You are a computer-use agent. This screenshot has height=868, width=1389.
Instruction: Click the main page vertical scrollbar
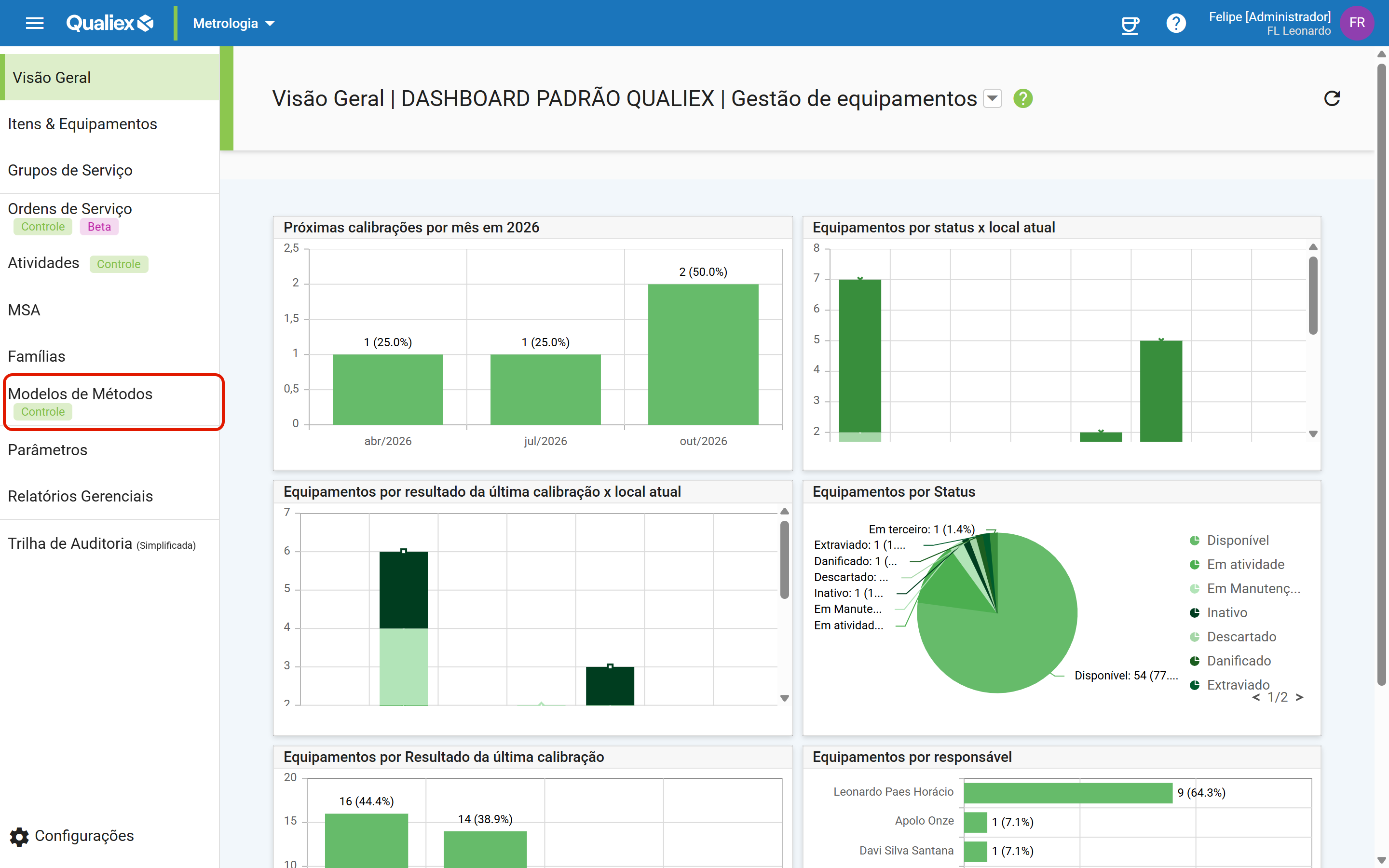click(x=1382, y=373)
